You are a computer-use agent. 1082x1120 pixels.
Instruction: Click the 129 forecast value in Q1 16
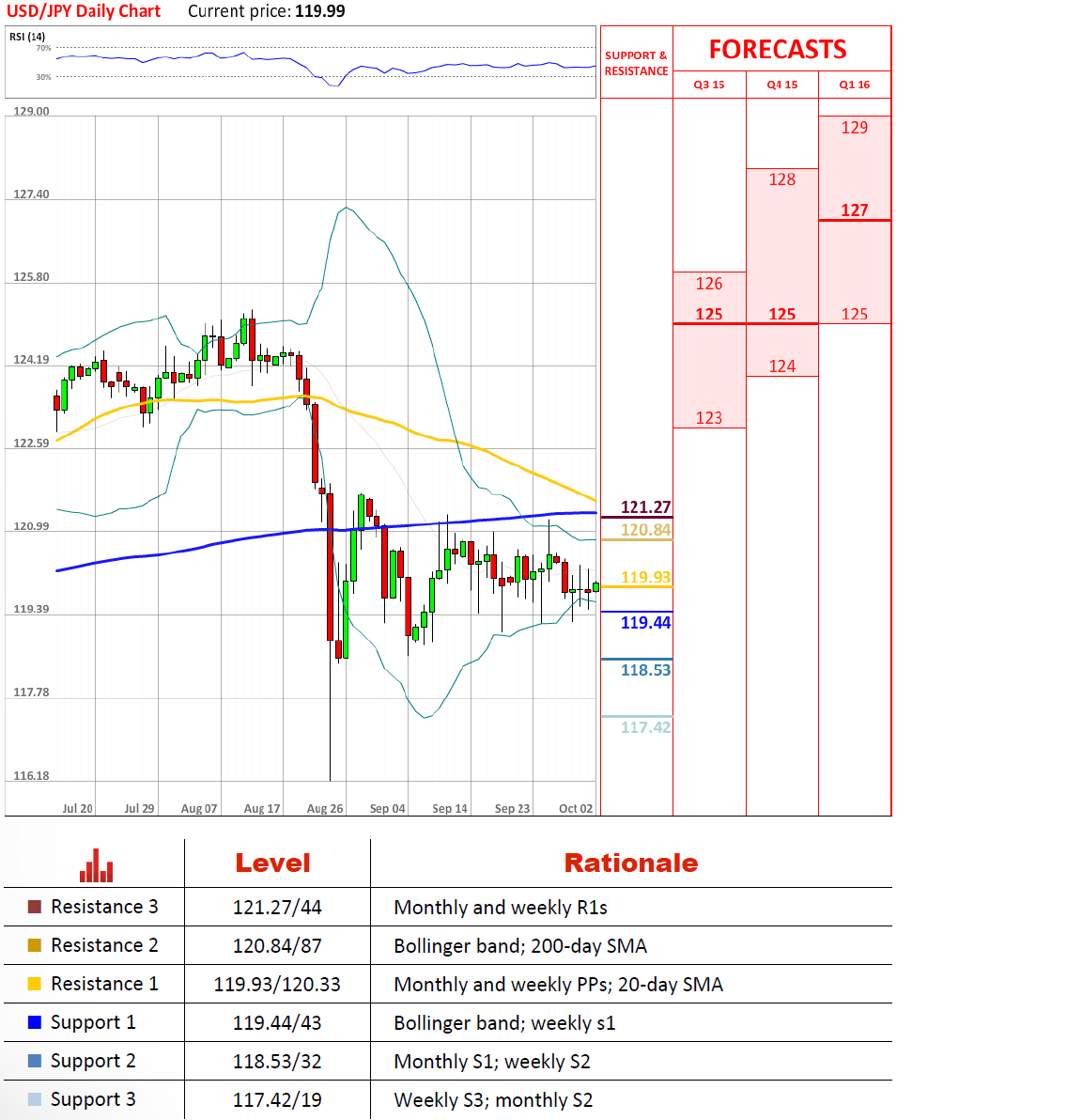pos(854,128)
